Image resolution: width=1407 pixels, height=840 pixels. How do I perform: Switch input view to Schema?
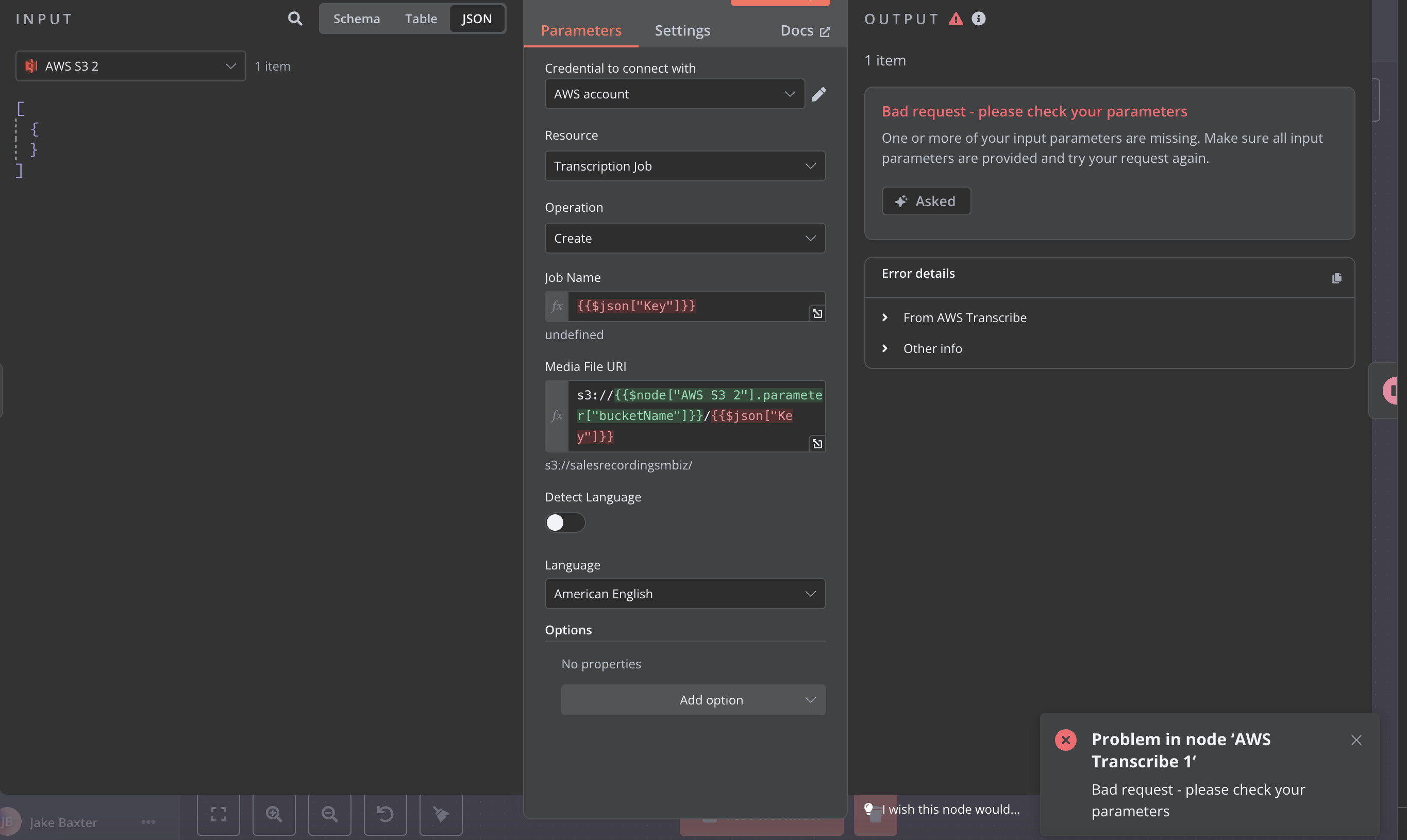coord(357,19)
